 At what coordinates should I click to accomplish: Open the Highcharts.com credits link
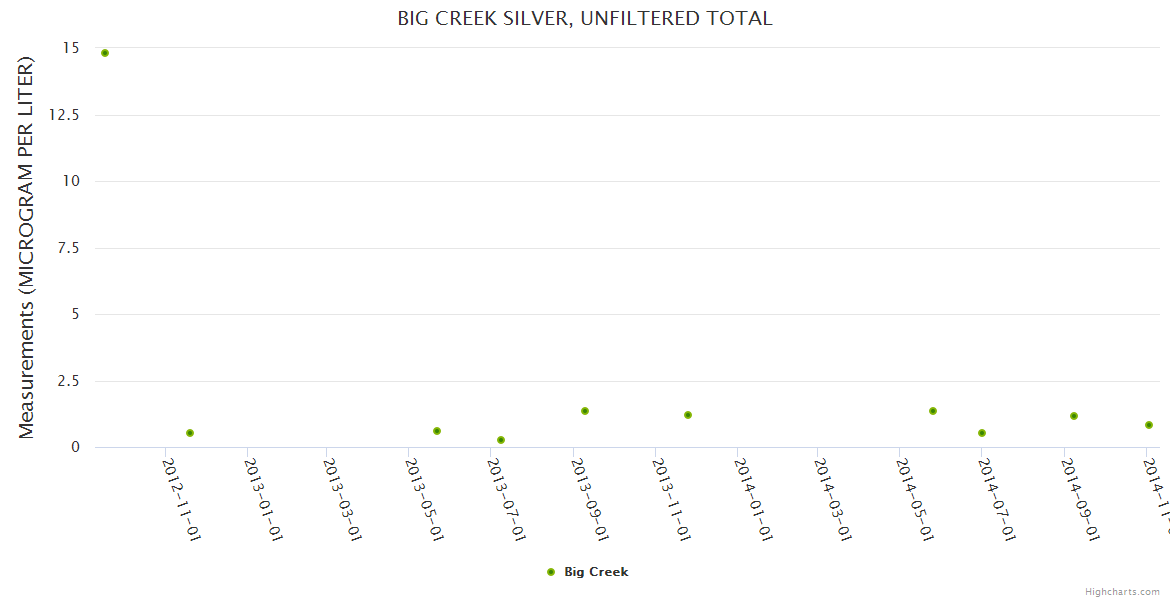1123,592
